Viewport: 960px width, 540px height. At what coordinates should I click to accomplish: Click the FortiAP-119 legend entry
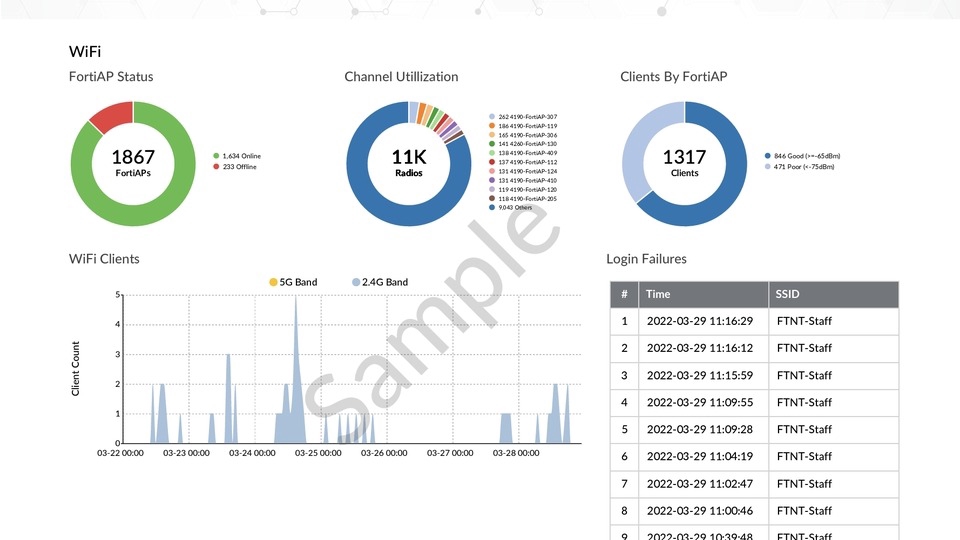pos(526,126)
